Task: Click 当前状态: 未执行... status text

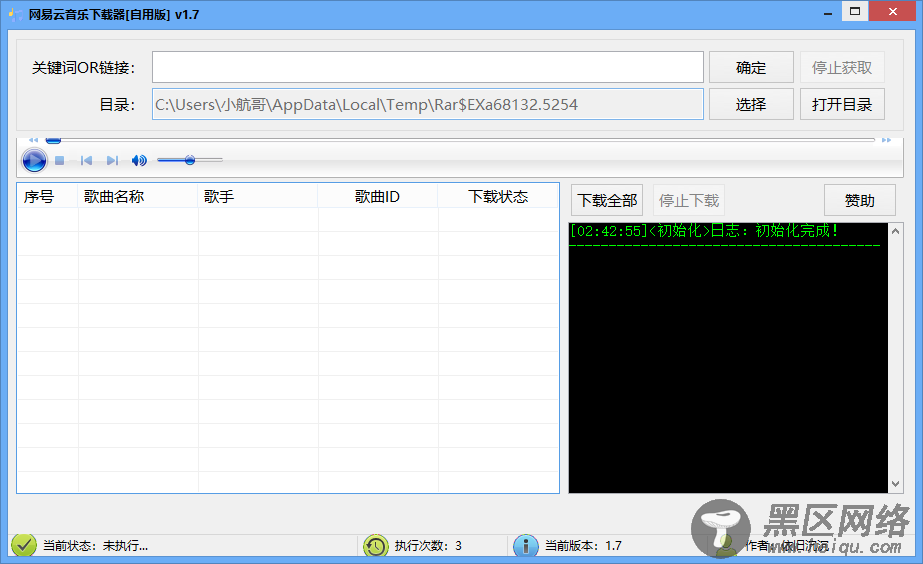Action: (95, 546)
